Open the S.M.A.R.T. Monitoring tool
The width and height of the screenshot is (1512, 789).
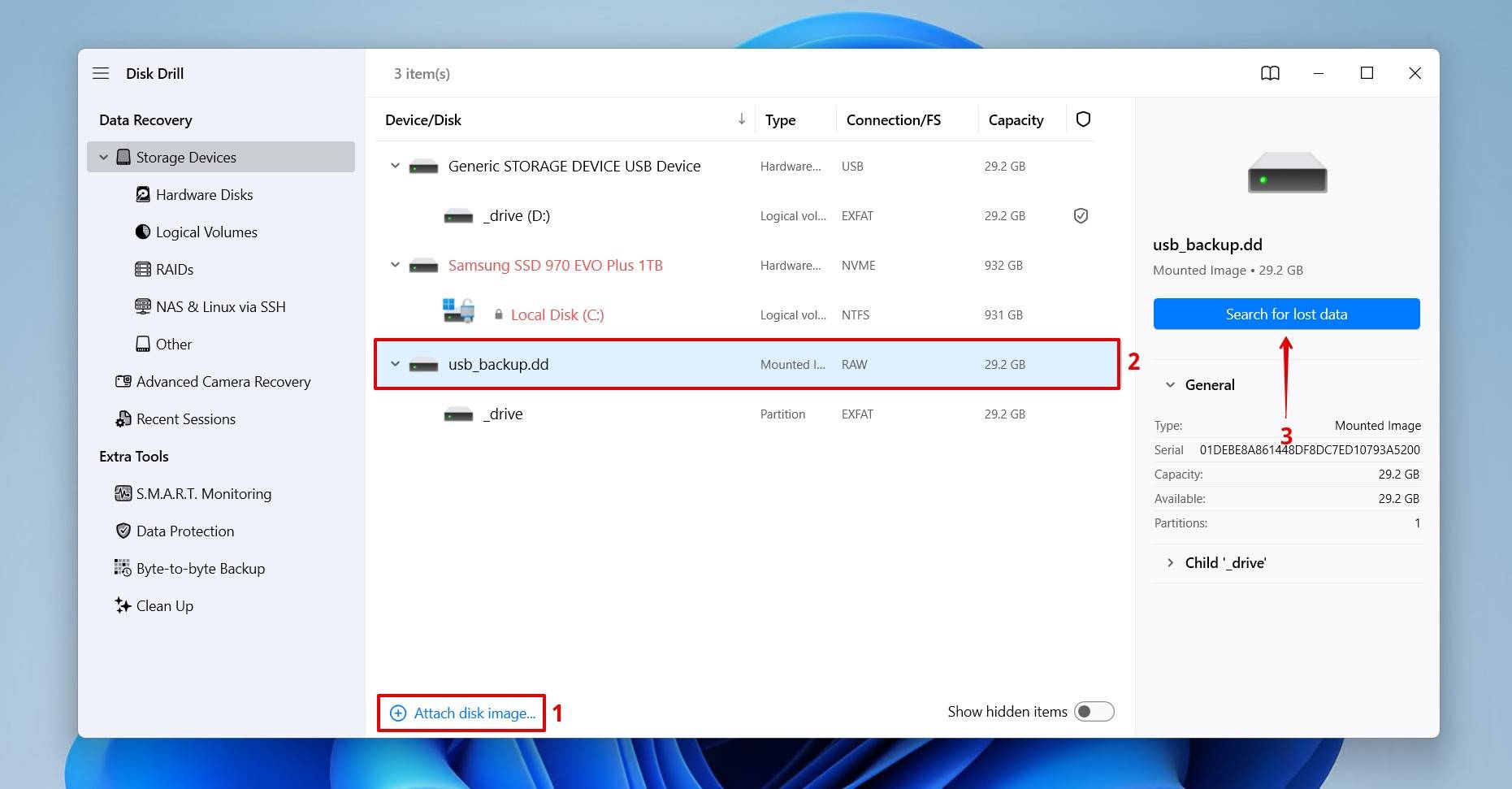point(203,493)
